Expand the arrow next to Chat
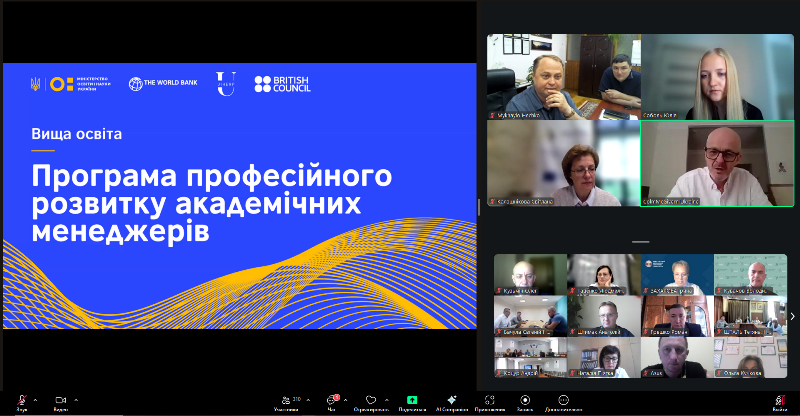Screen dimensions: 800x416 pyautogui.click(x=348, y=399)
